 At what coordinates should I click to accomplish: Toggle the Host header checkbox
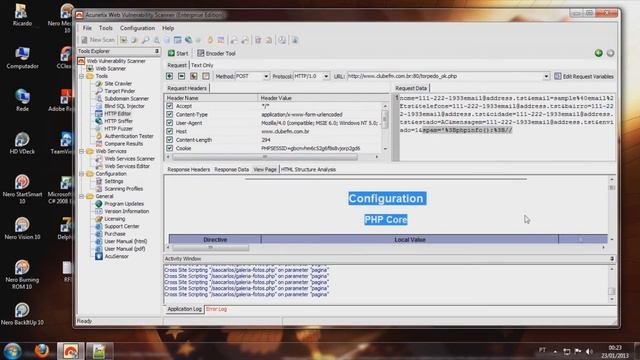tap(169, 131)
